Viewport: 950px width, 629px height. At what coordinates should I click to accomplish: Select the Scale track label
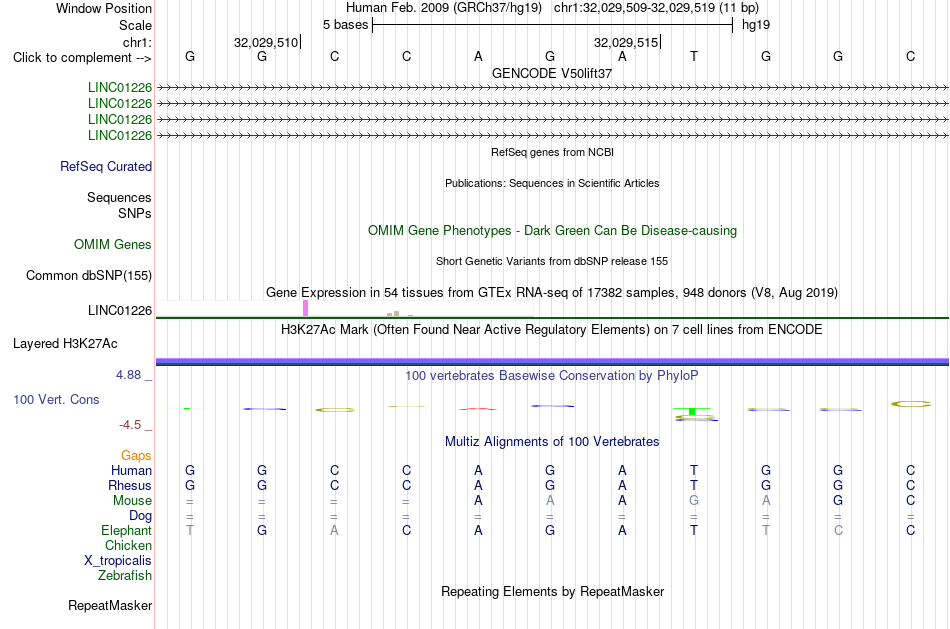[135, 25]
